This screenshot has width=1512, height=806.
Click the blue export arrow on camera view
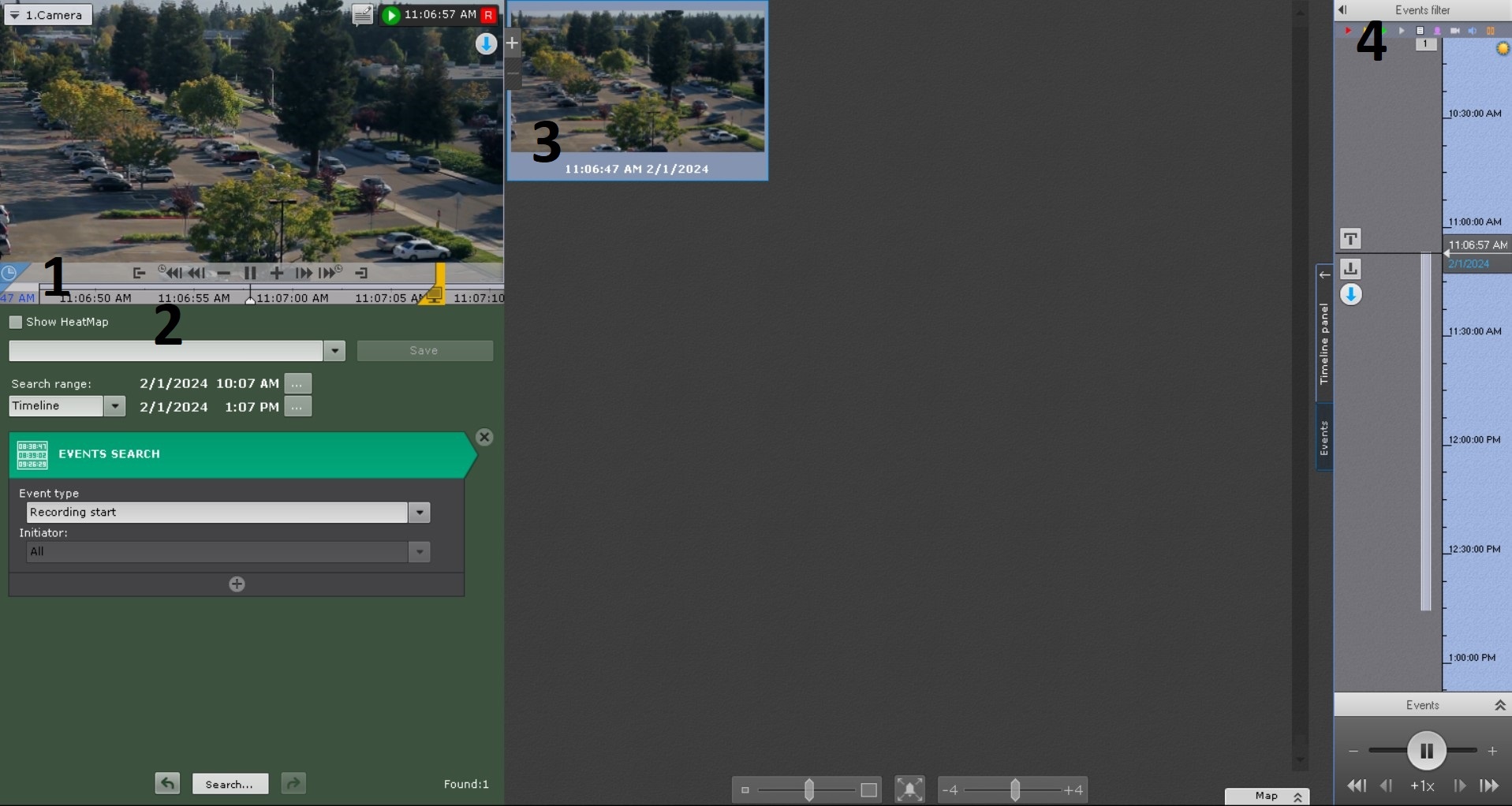pyautogui.click(x=486, y=44)
